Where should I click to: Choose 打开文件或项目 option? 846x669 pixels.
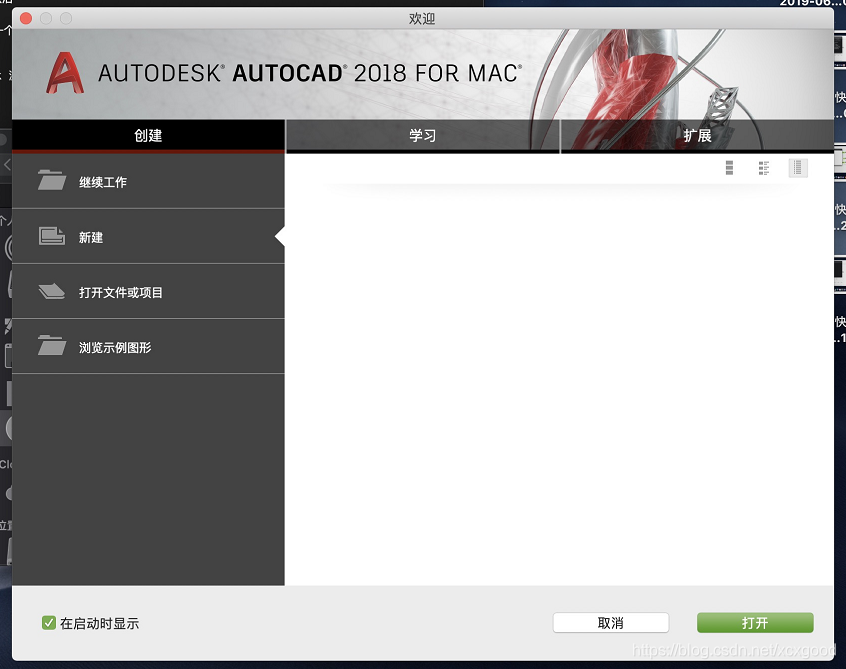pyautogui.click(x=148, y=292)
